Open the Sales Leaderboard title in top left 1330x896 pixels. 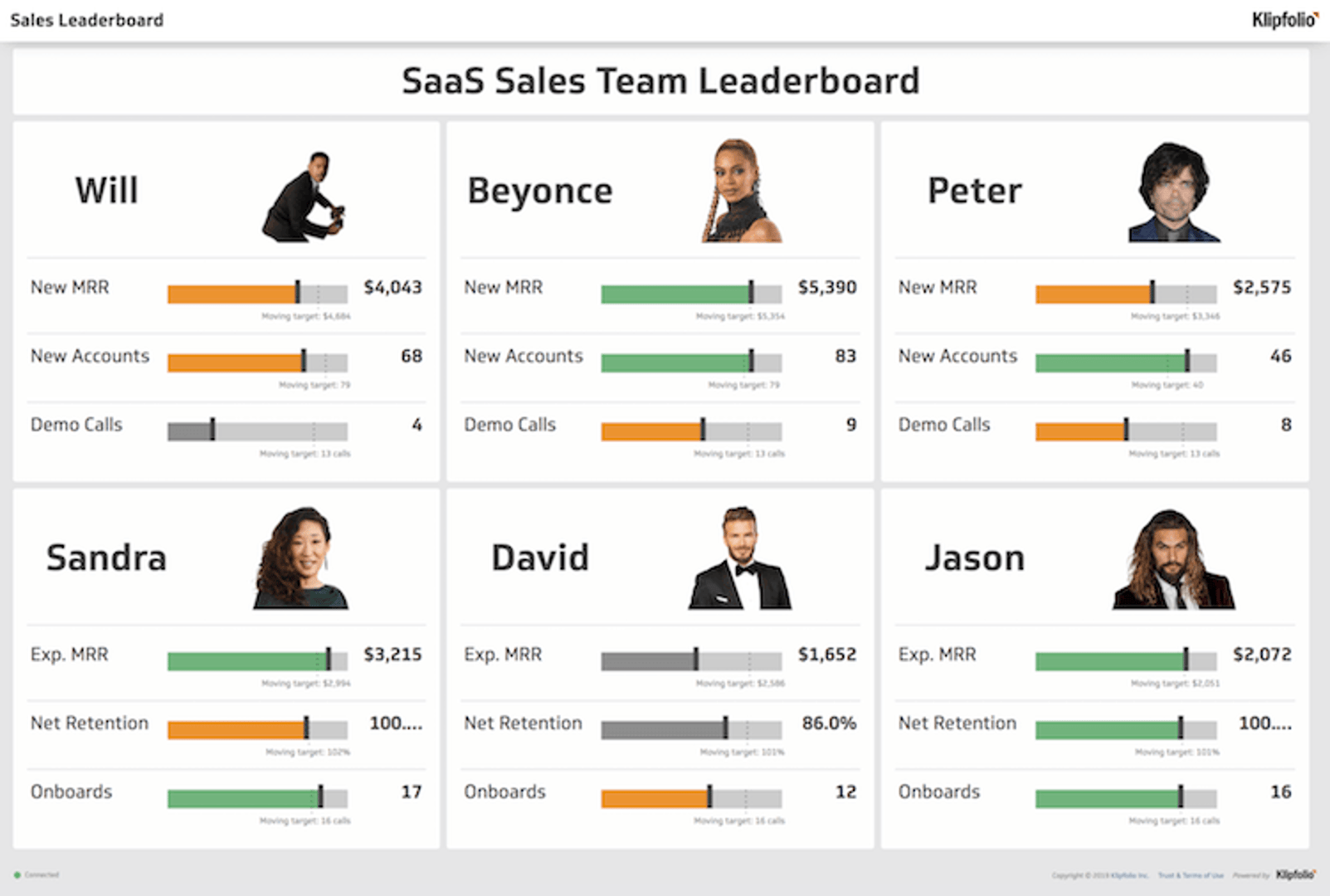click(85, 19)
